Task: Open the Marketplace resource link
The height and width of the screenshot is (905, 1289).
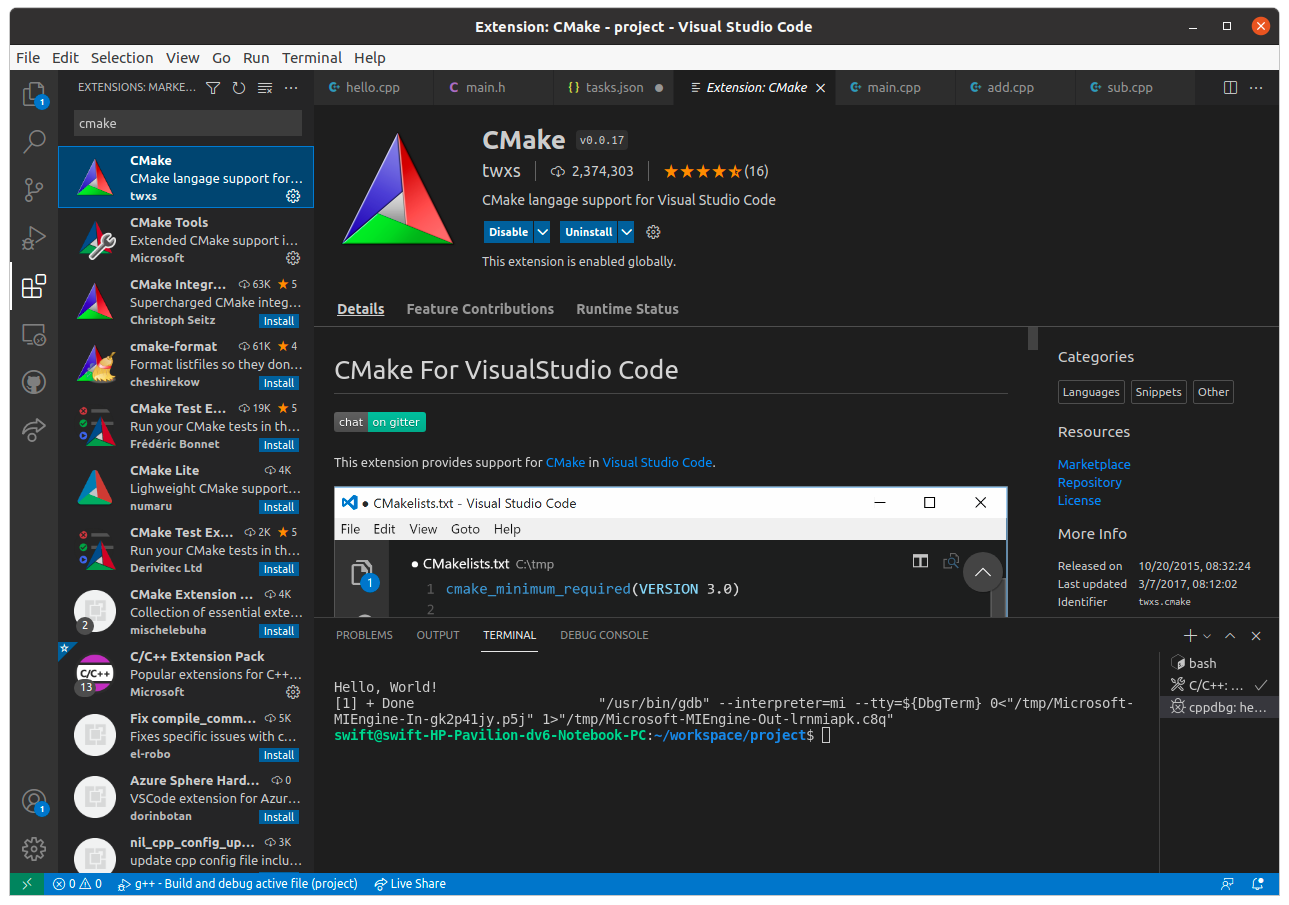Action: (x=1094, y=464)
